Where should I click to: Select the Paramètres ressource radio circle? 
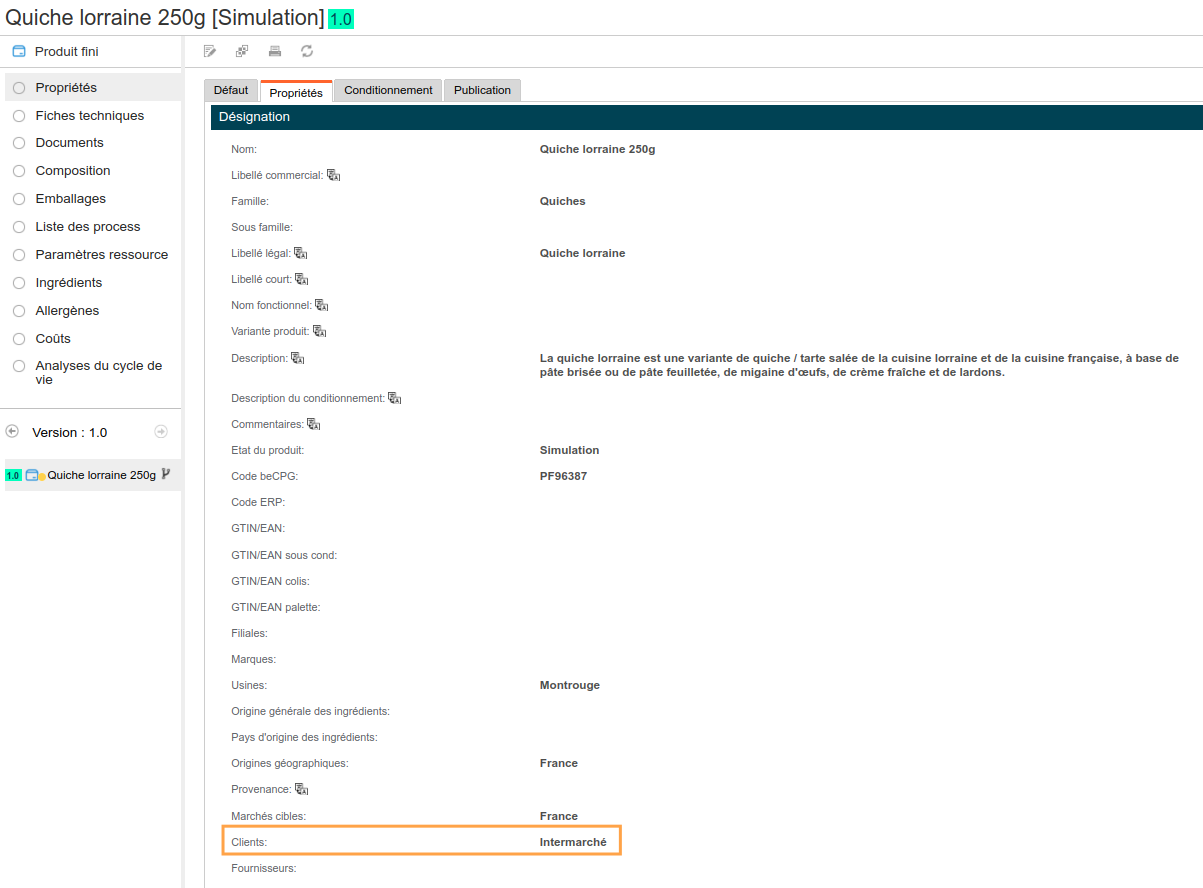coord(19,255)
